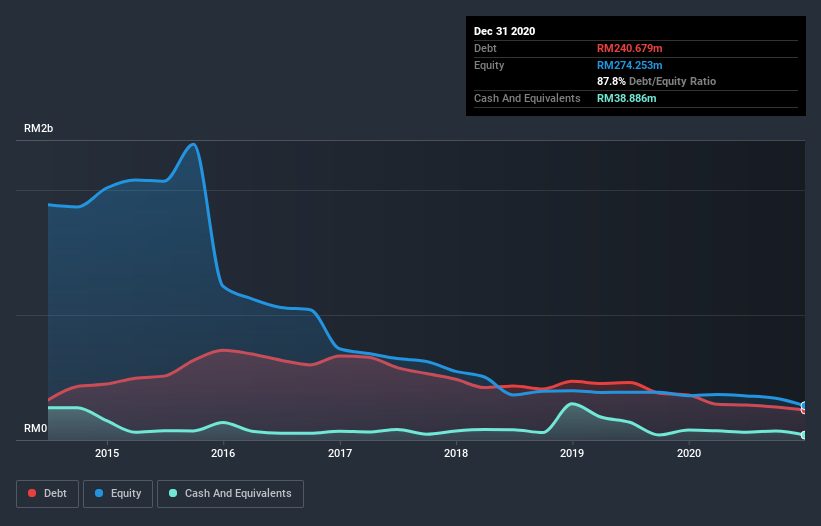Click the RM274.253m equity value

629,65
